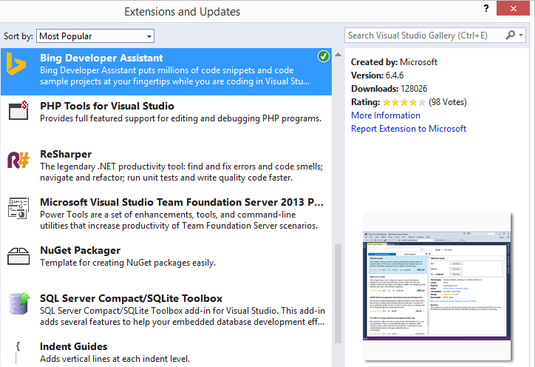Close the Extensions and Updates dialog
The image size is (535, 367).
pyautogui.click(x=513, y=9)
